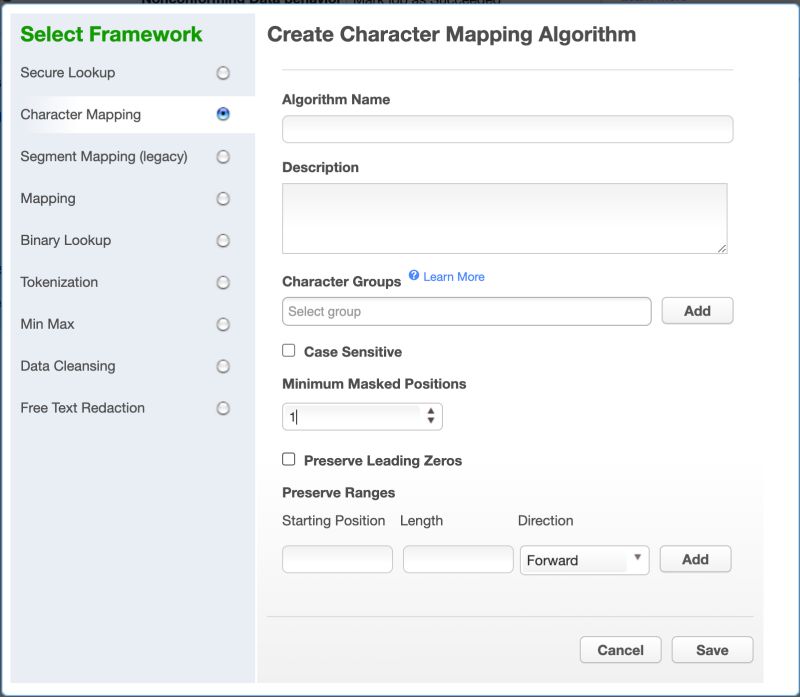Choose the Free Text Redaction framework
Image resolution: width=800 pixels, height=697 pixels.
click(x=224, y=407)
